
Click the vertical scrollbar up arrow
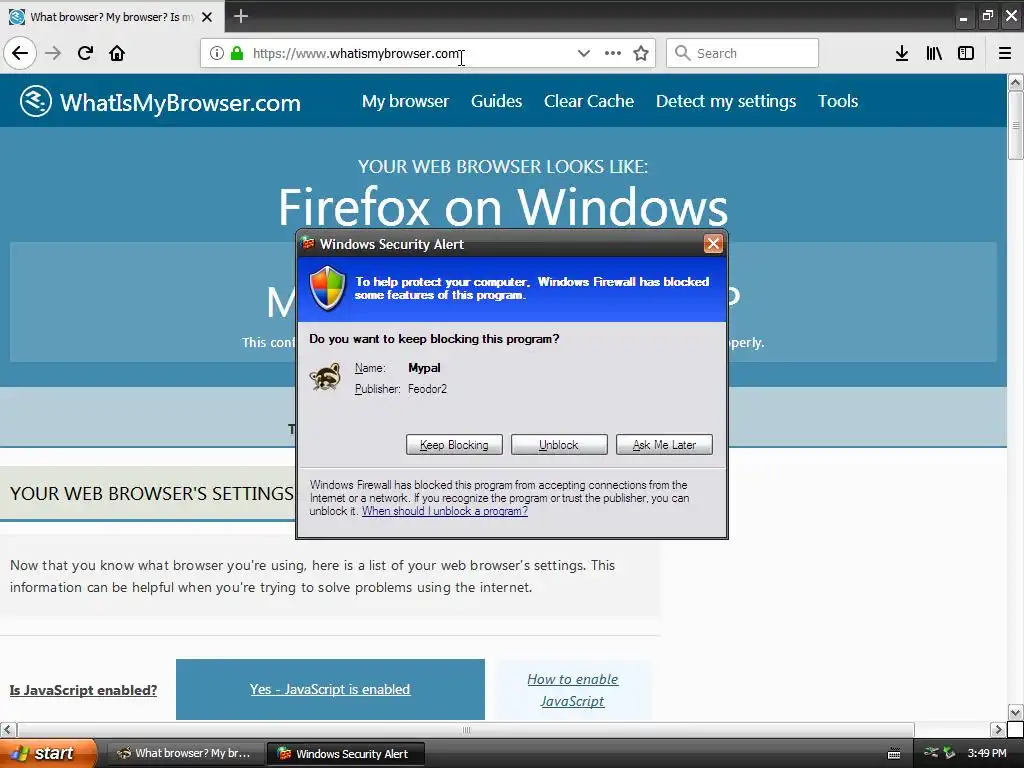(x=1016, y=82)
